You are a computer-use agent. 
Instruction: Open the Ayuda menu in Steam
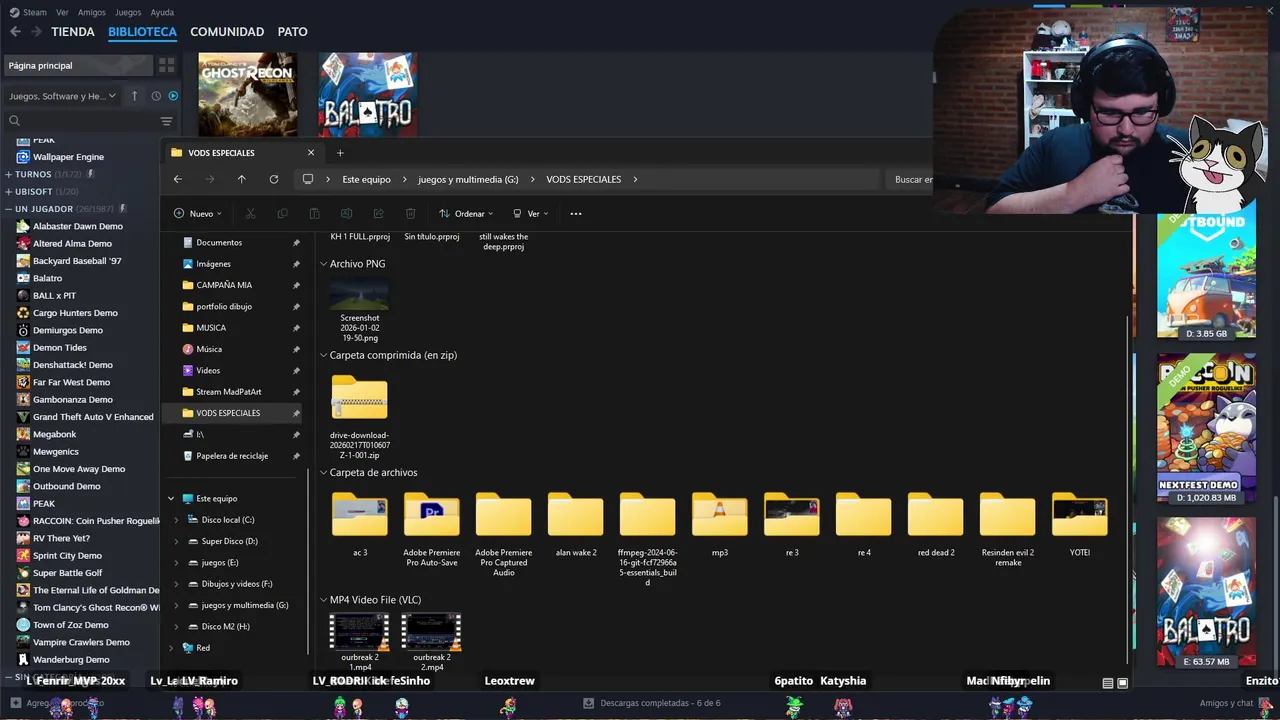162,12
